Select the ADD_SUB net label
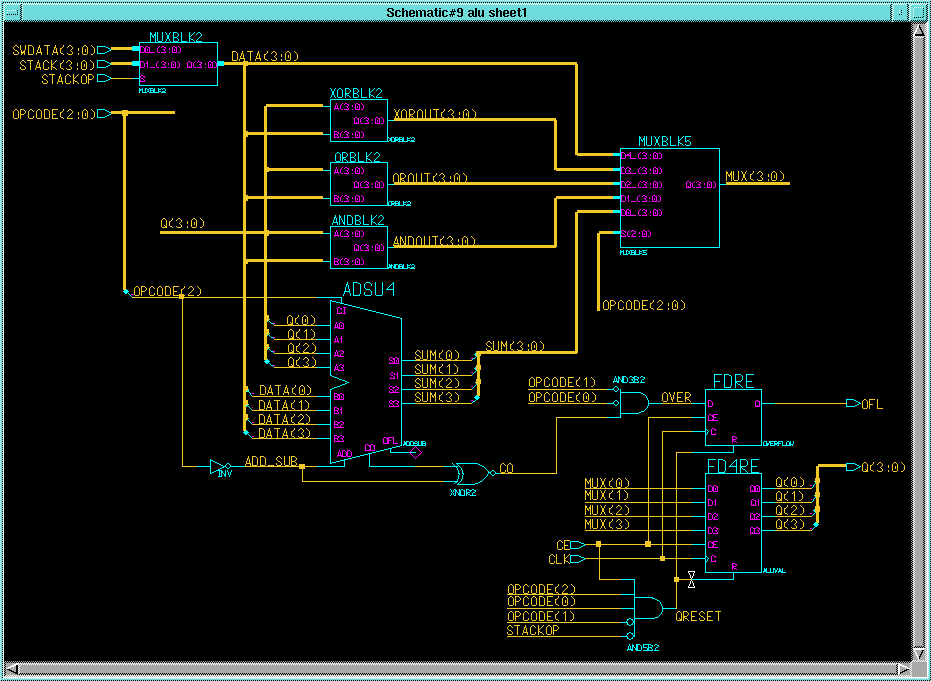Viewport: 931px width, 681px height. 271,462
